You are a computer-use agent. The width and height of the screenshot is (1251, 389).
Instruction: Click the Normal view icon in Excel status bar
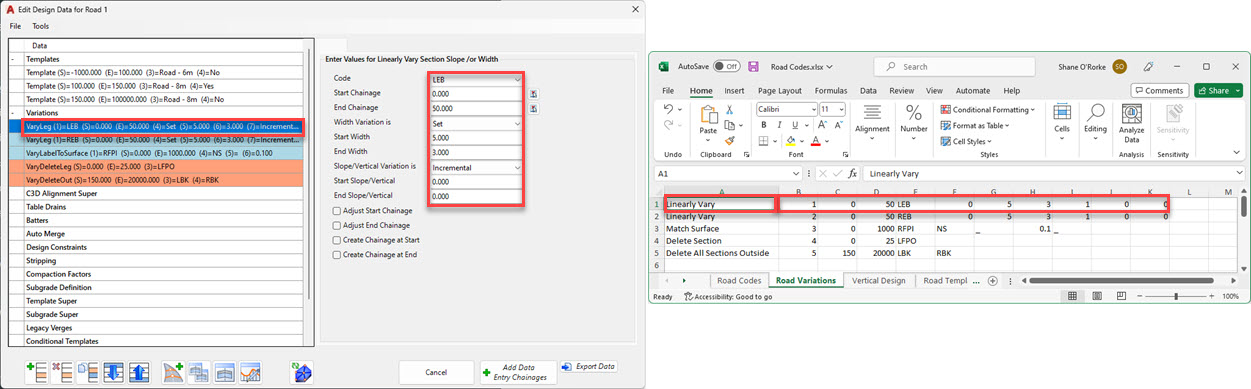[x=1072, y=297]
